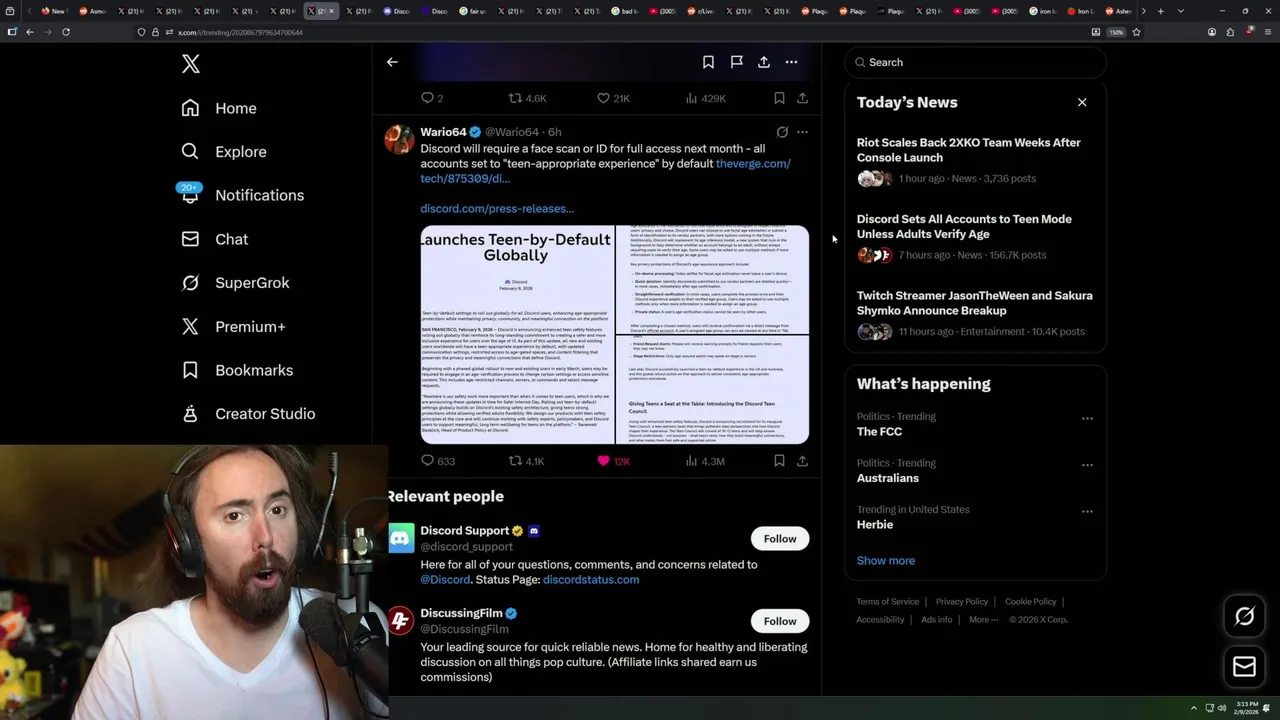Click the X logo in the sidebar
Viewport: 1280px width, 720px height.
[191, 64]
